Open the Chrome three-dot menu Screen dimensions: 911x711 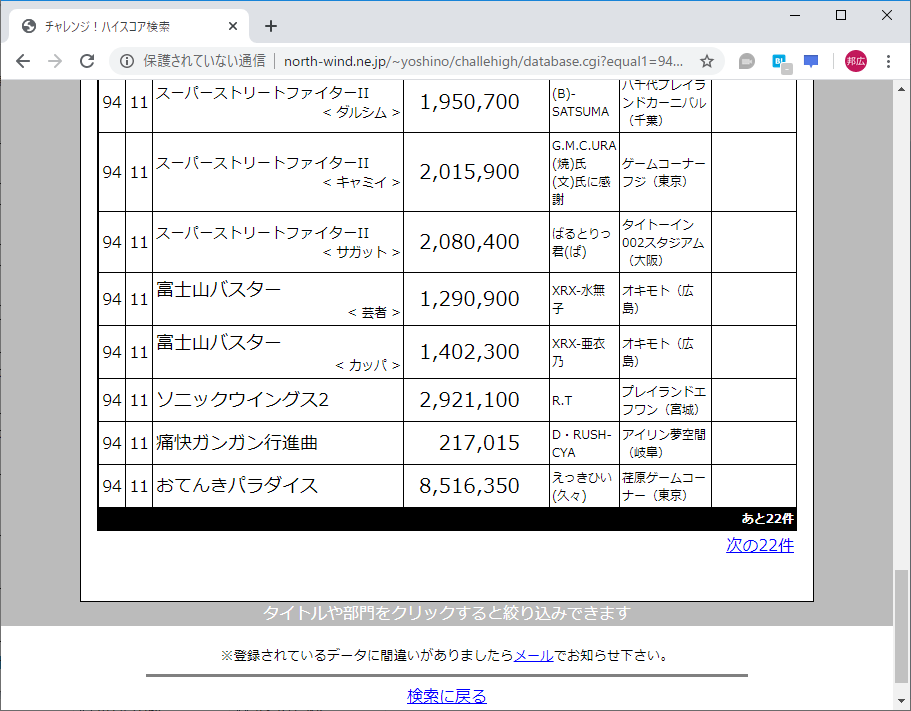pos(890,61)
